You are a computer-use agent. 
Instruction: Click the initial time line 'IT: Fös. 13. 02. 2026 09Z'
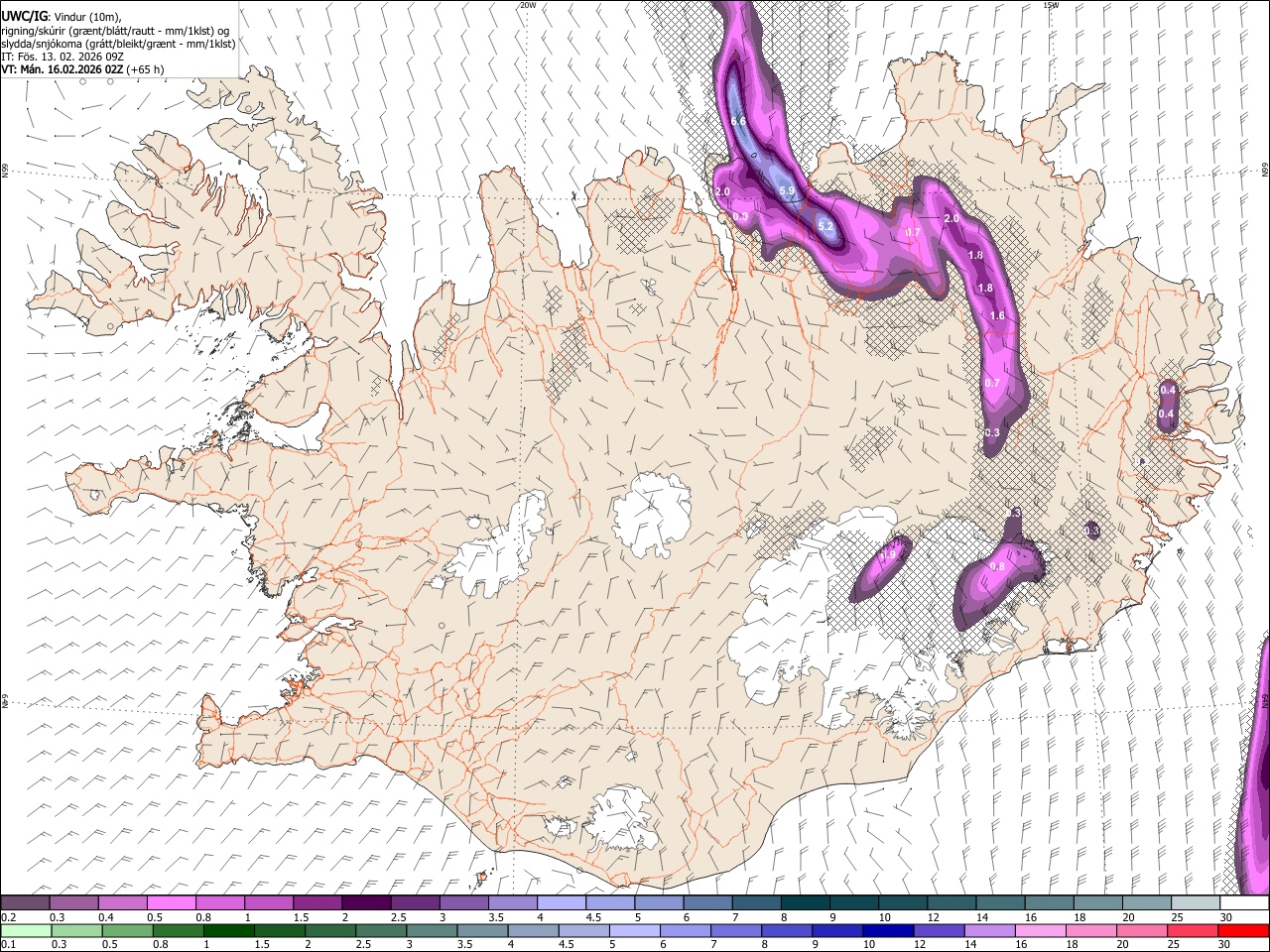pyautogui.click(x=63, y=58)
